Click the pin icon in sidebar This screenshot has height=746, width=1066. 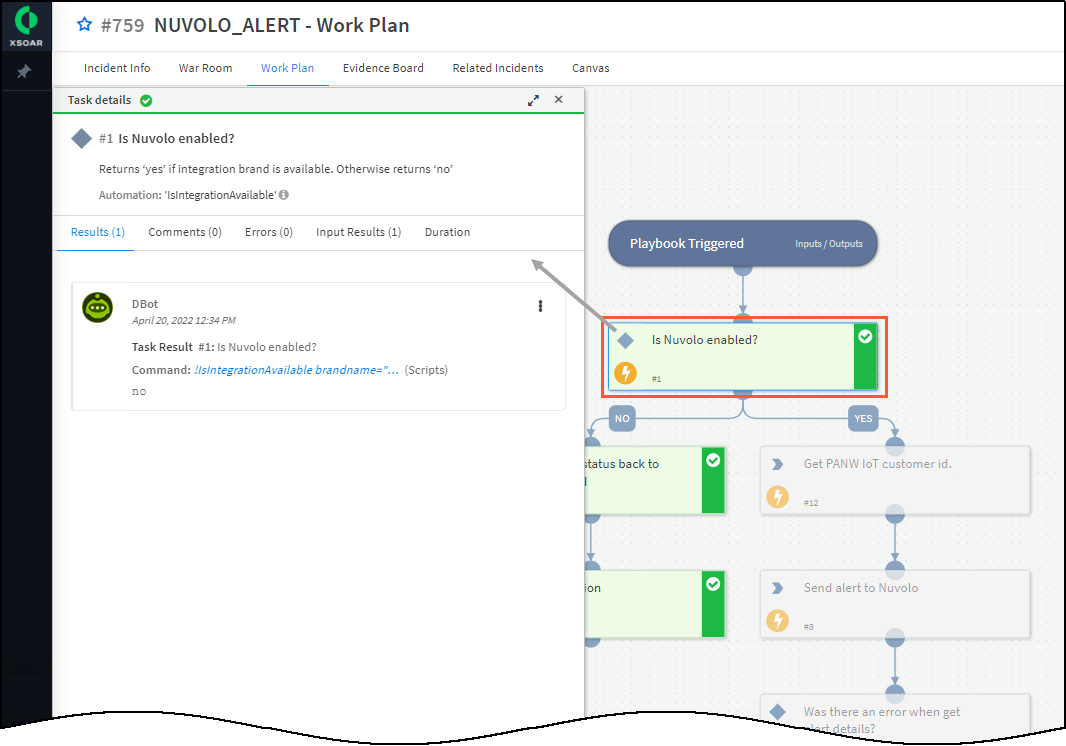pos(24,71)
